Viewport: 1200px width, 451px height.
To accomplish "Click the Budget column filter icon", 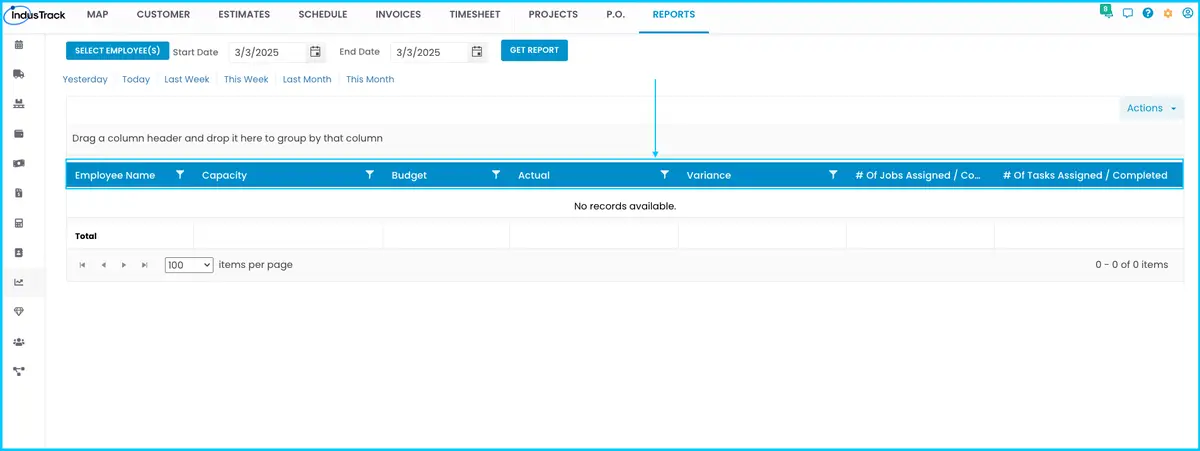I will 496,175.
